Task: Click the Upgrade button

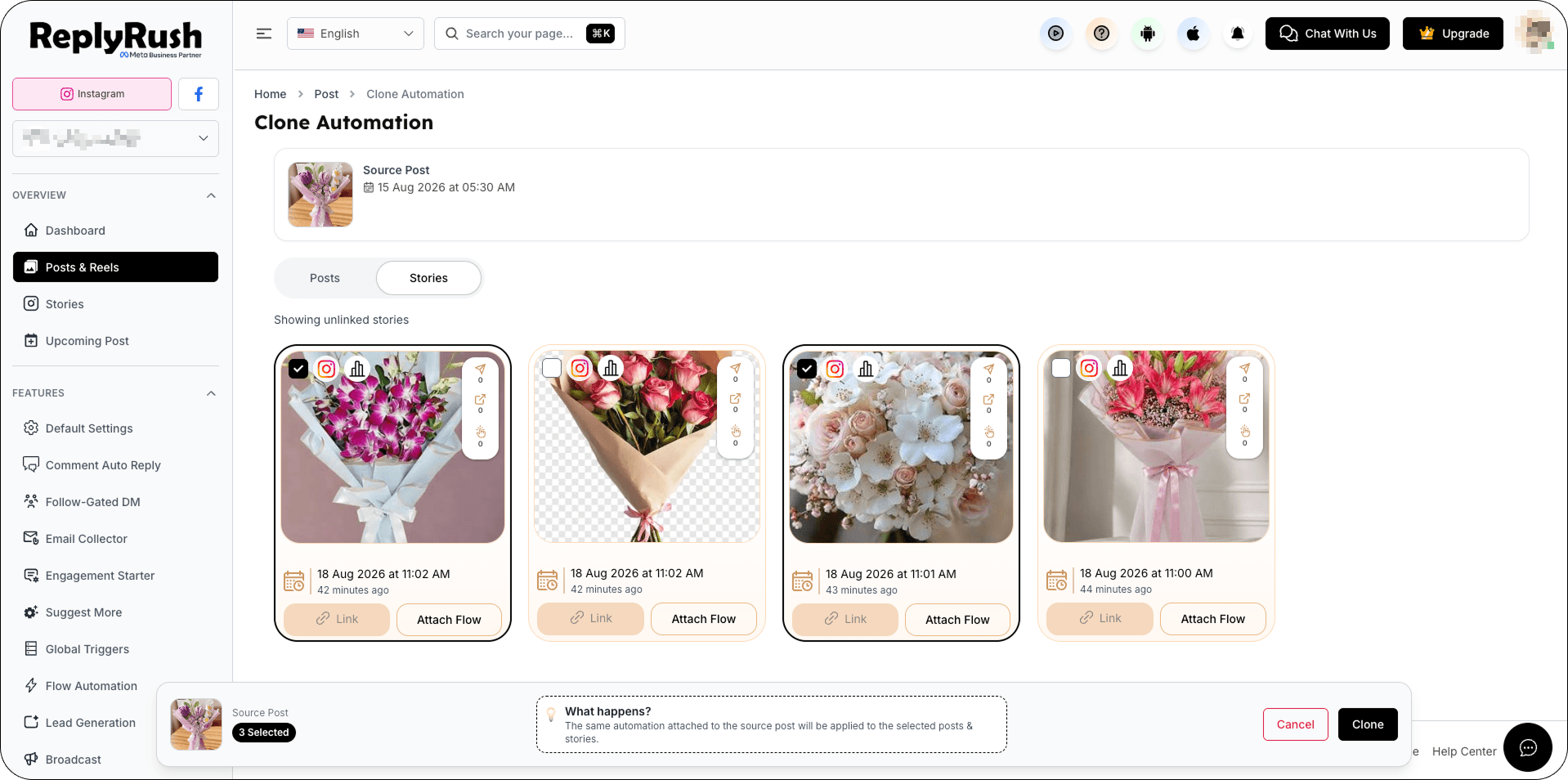Action: pos(1453,34)
